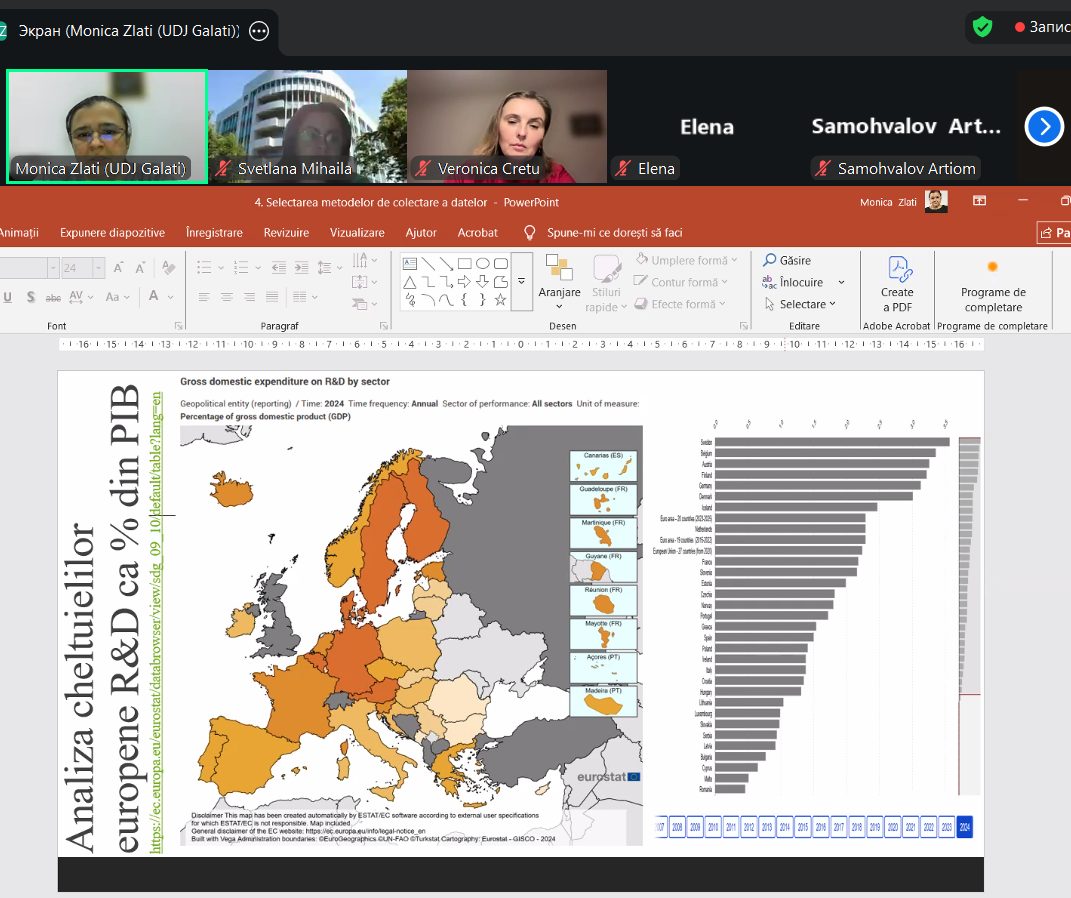
Task: Click the clear formatting eraser icon
Action: point(167,268)
